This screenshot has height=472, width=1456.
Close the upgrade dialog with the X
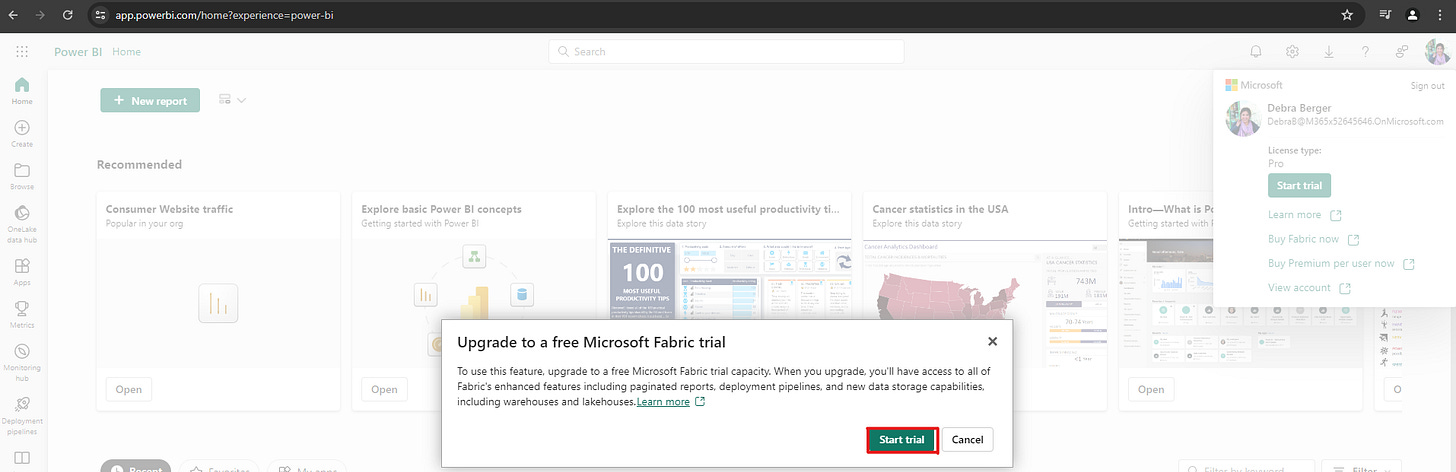pyautogui.click(x=992, y=341)
